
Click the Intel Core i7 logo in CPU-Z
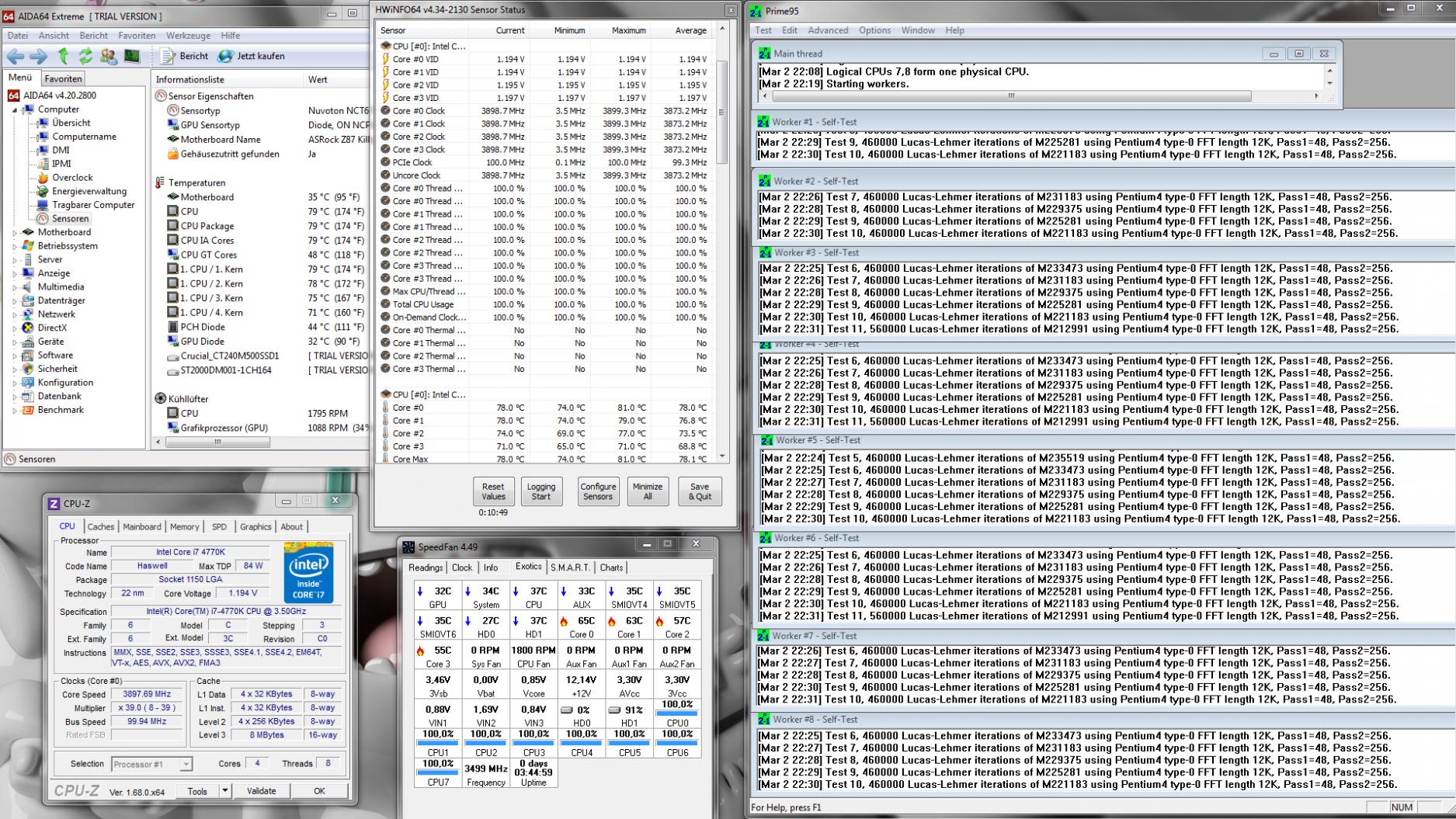308,573
